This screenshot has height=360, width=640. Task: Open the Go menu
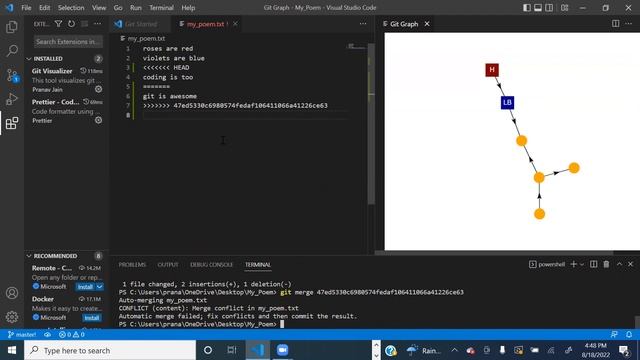pyautogui.click(x=118, y=8)
